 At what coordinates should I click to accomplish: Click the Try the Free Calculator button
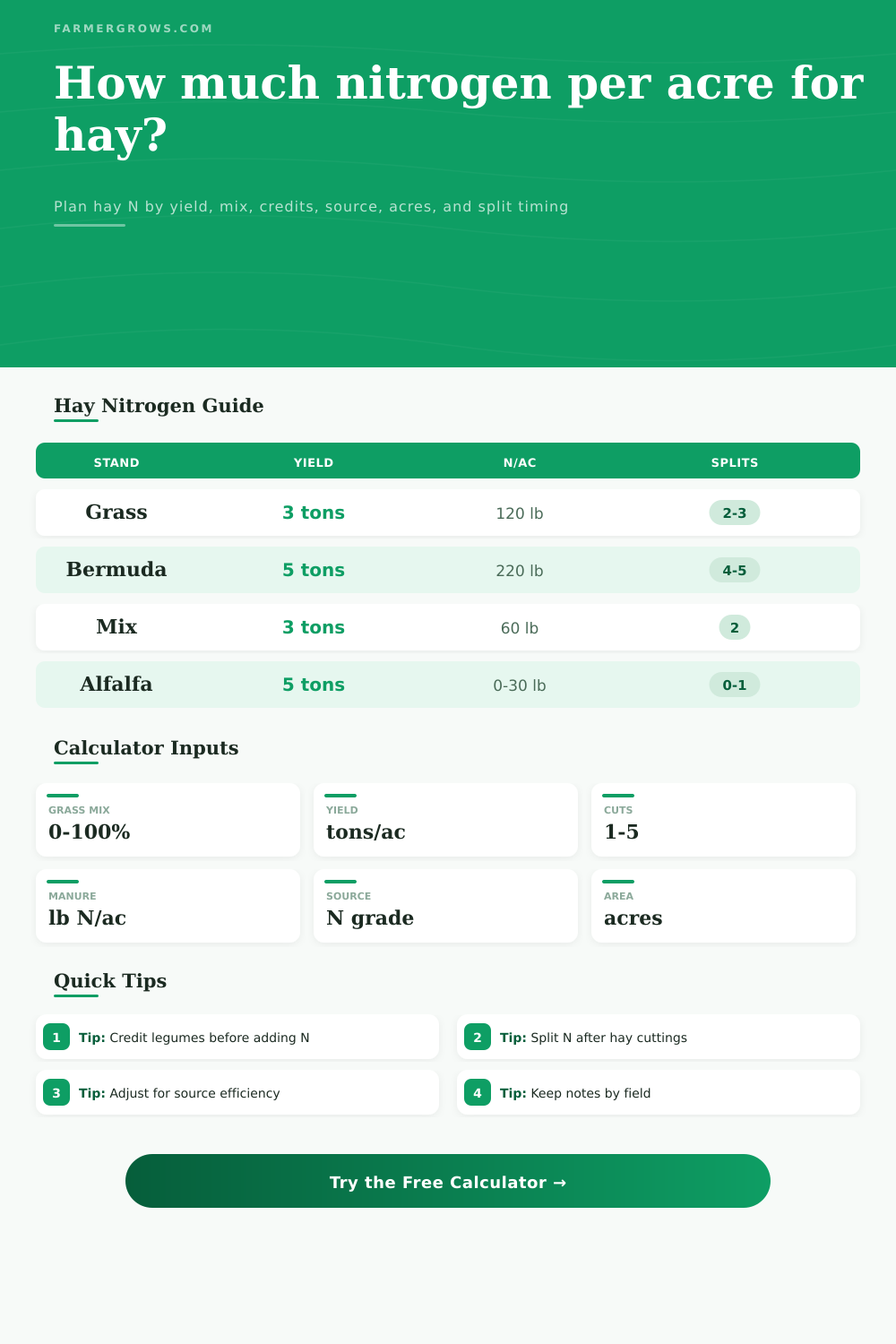[448, 1181]
